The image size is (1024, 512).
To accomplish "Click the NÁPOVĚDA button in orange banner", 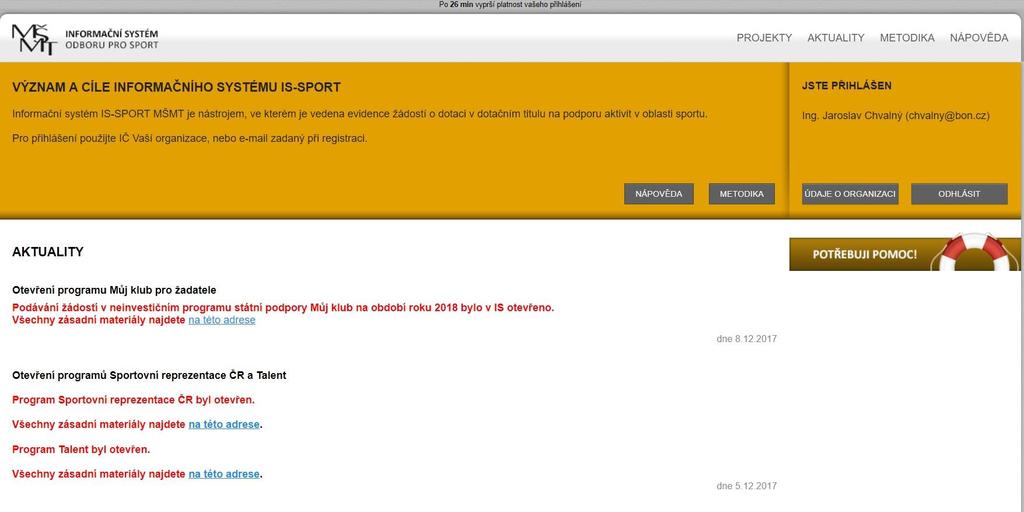I will tap(658, 194).
